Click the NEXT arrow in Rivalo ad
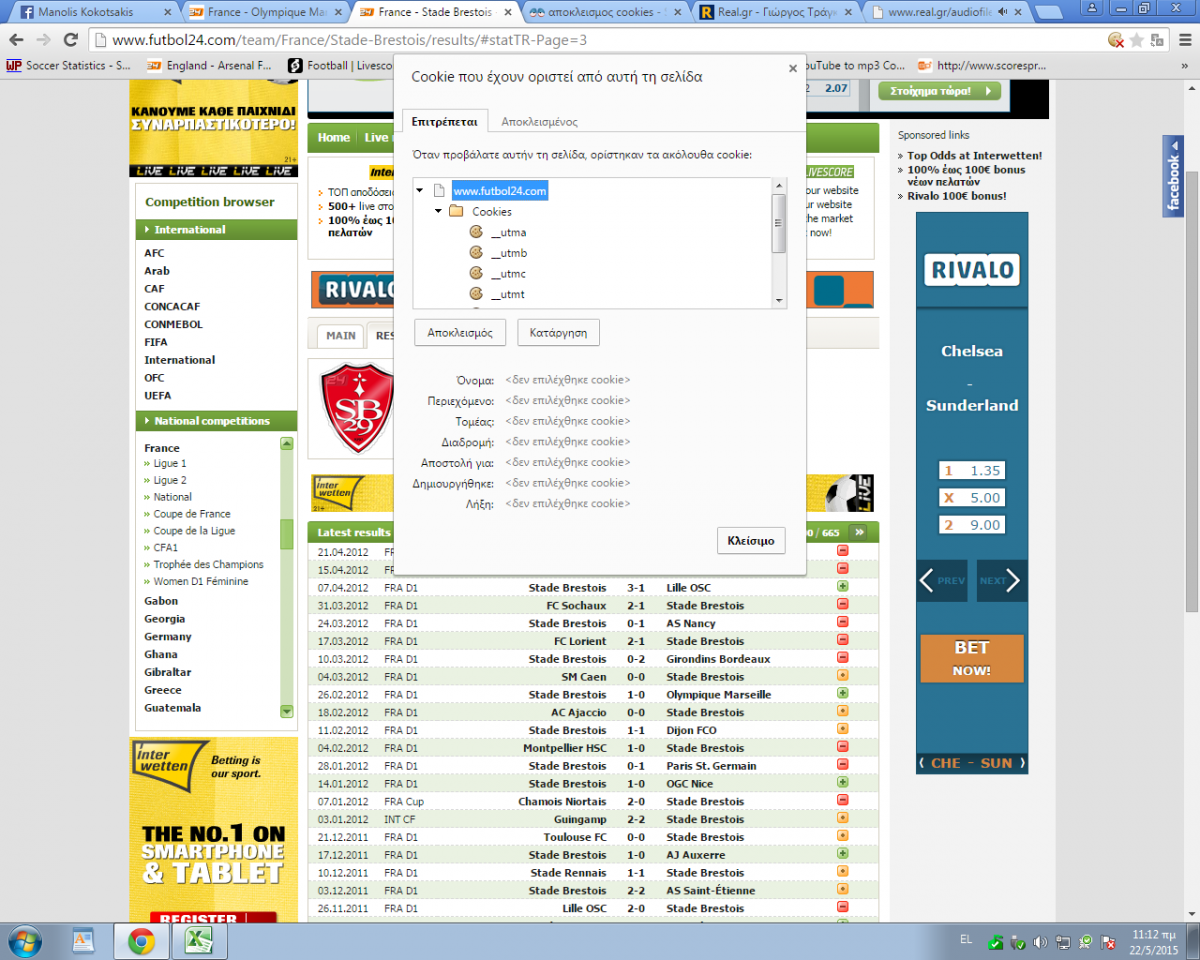 point(1002,580)
